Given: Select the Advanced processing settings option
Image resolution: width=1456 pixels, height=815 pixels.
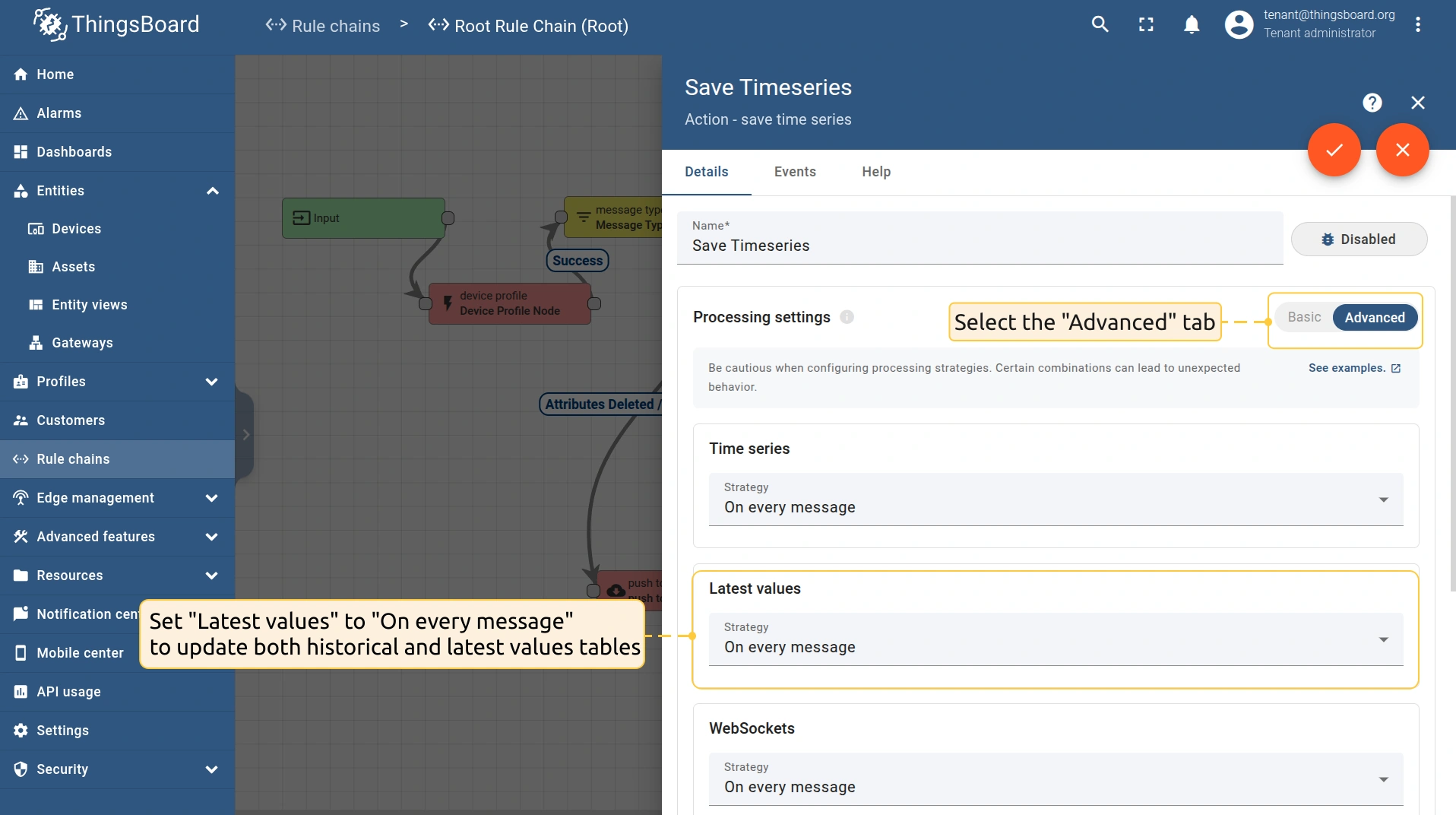Looking at the screenshot, I should 1374,317.
